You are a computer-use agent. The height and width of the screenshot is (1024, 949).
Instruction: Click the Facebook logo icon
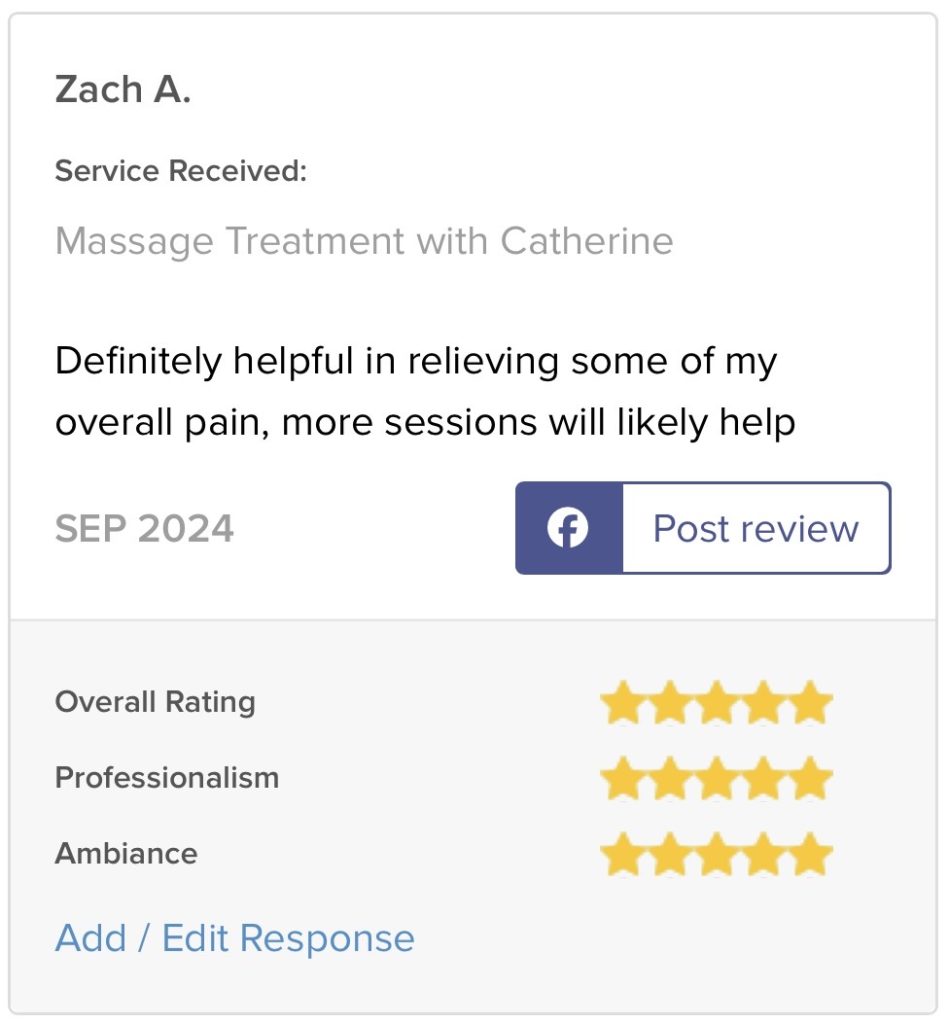[568, 528]
